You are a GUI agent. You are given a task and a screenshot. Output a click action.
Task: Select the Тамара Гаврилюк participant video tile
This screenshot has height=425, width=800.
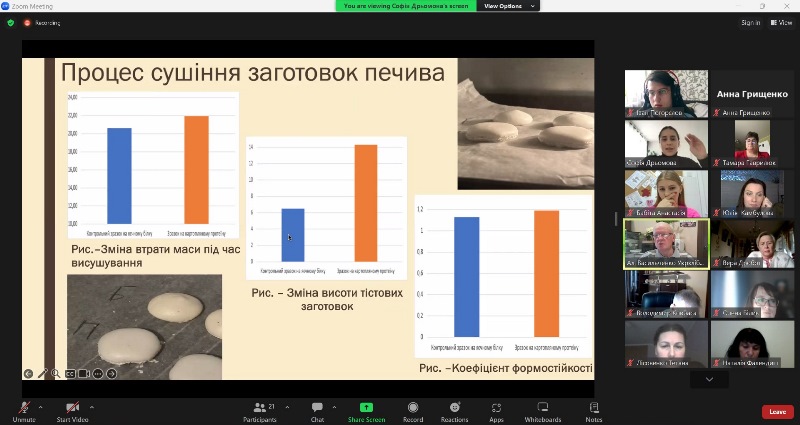[752, 144]
